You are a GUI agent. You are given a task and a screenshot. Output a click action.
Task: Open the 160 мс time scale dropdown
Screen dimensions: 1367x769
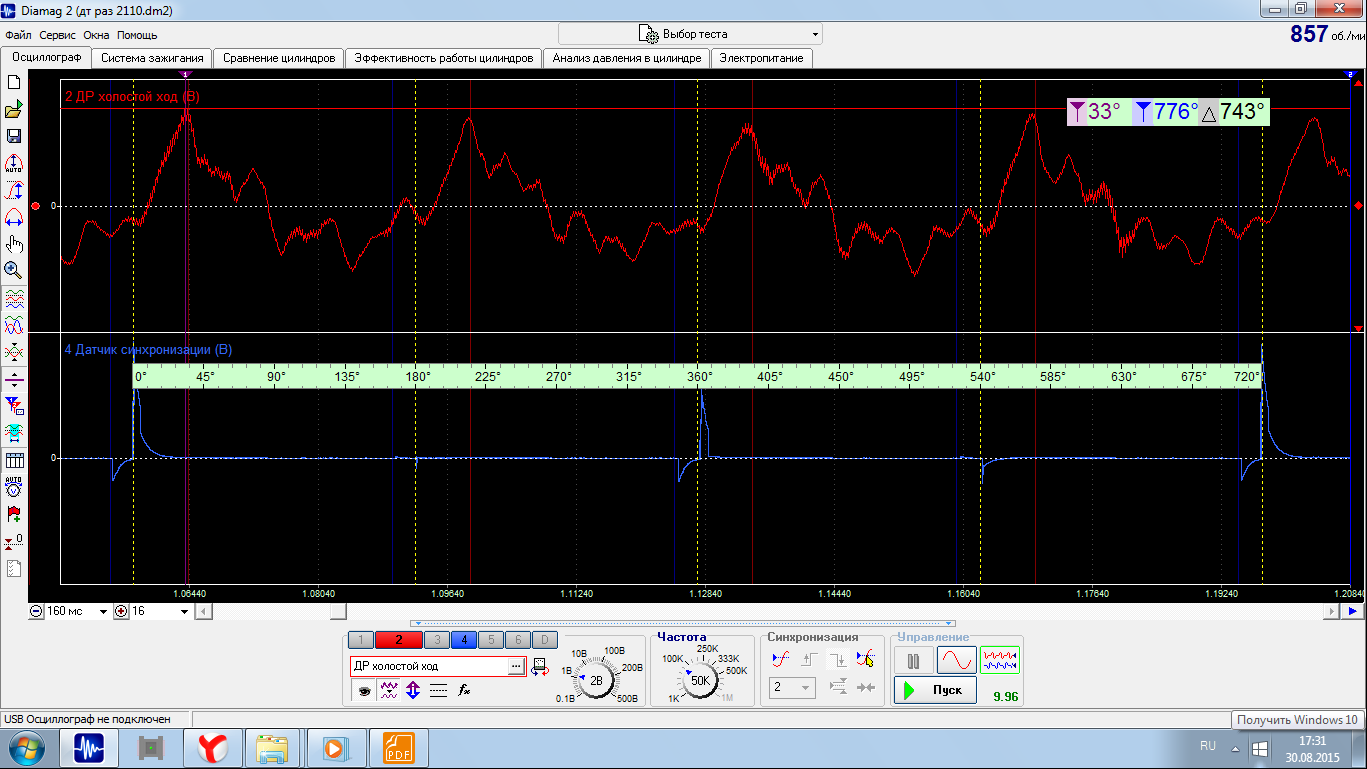tap(103, 612)
